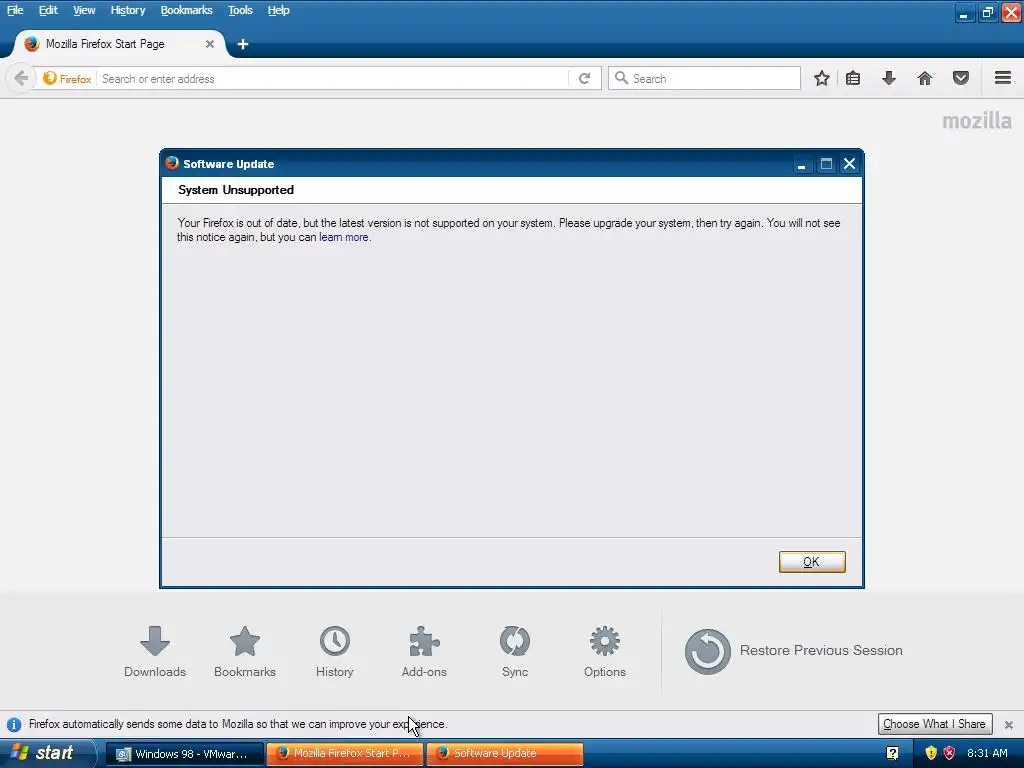
Task: Dismiss the data notification bar
Action: pyautogui.click(x=1008, y=725)
